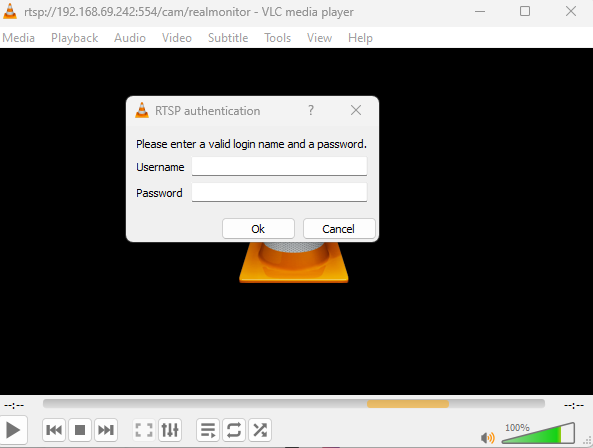This screenshot has width=593, height=448.
Task: Click the Username input field
Action: 279,166
